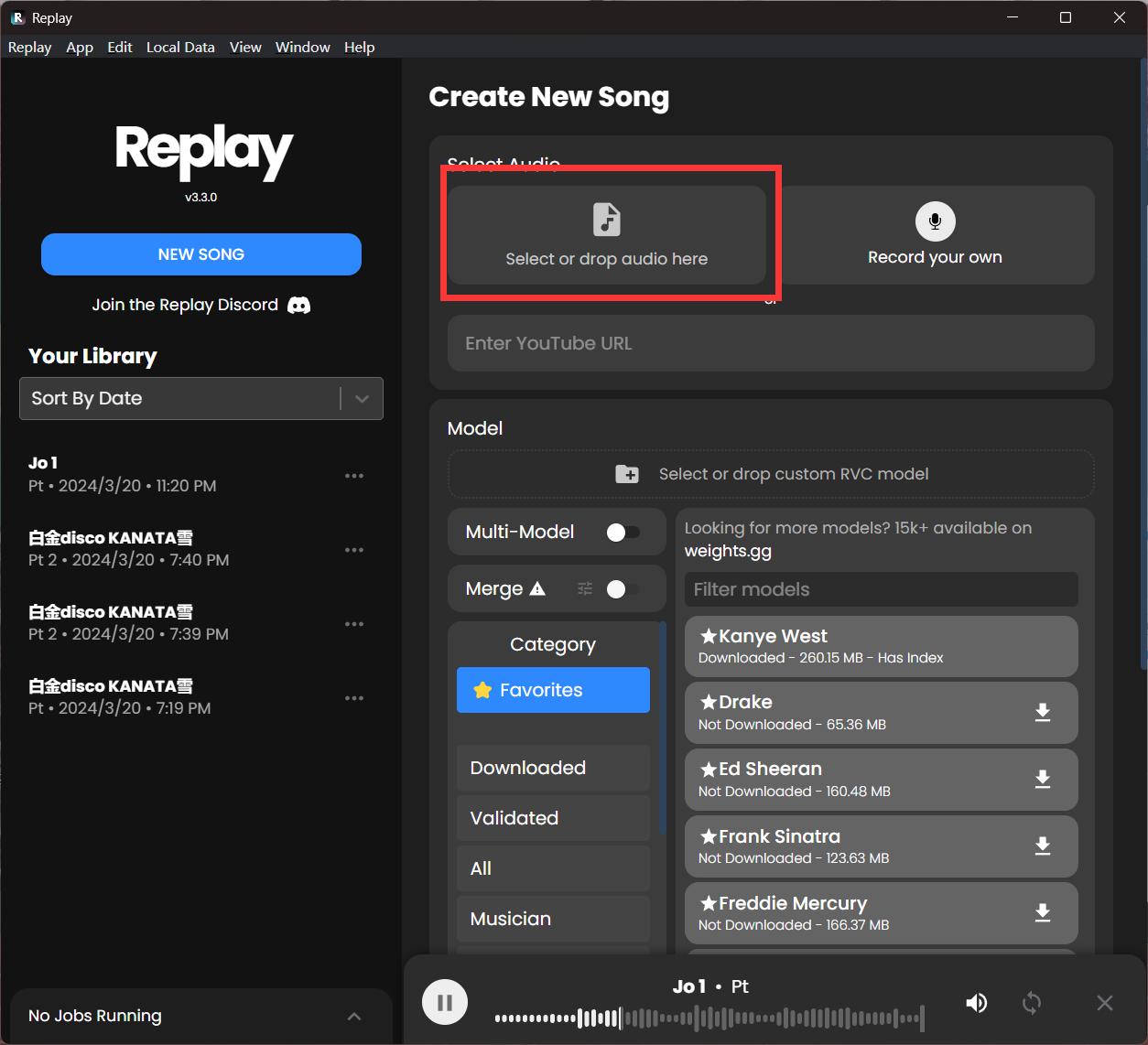Image resolution: width=1148 pixels, height=1045 pixels.
Task: Download the Ed Sheeran model
Action: click(x=1042, y=780)
